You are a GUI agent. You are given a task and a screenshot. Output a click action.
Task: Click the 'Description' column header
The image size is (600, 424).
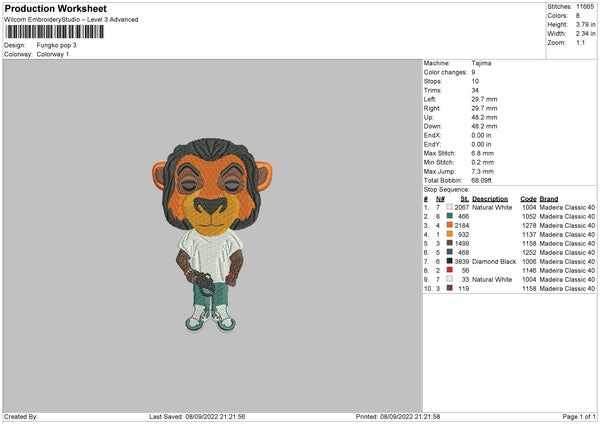[490, 199]
